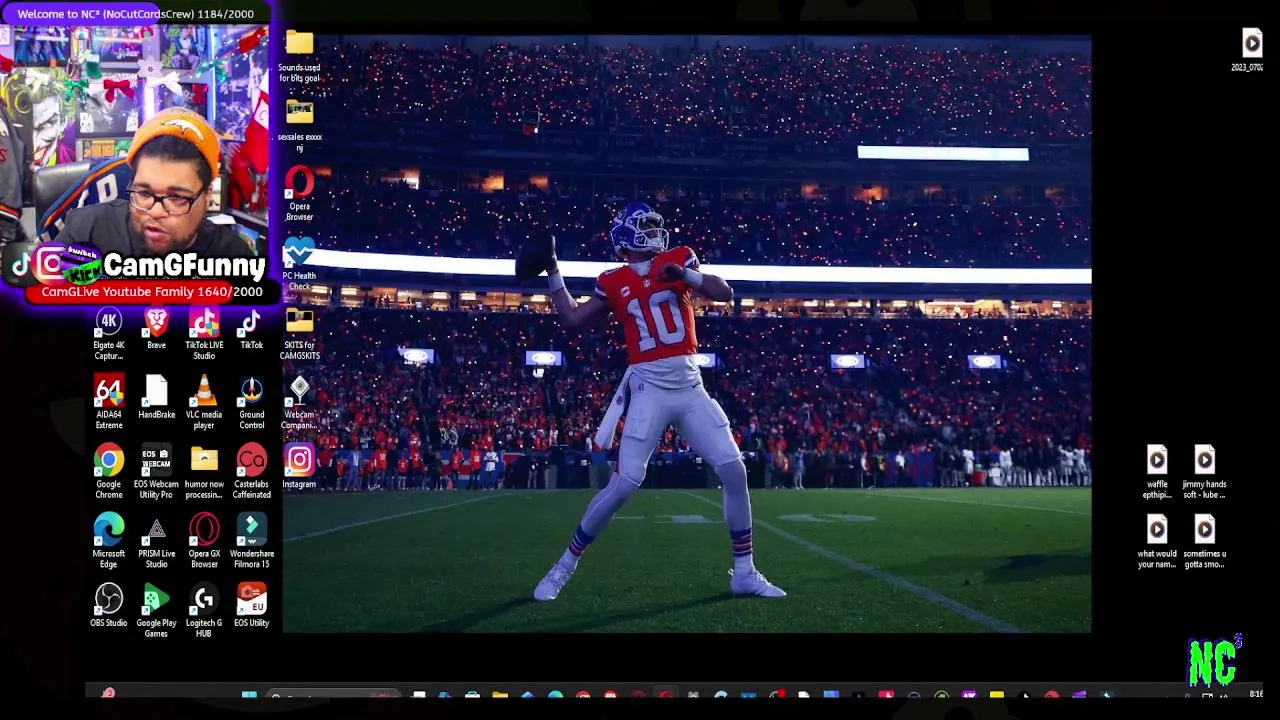
Task: Launch Wondershare Filmora 15
Action: (251, 542)
